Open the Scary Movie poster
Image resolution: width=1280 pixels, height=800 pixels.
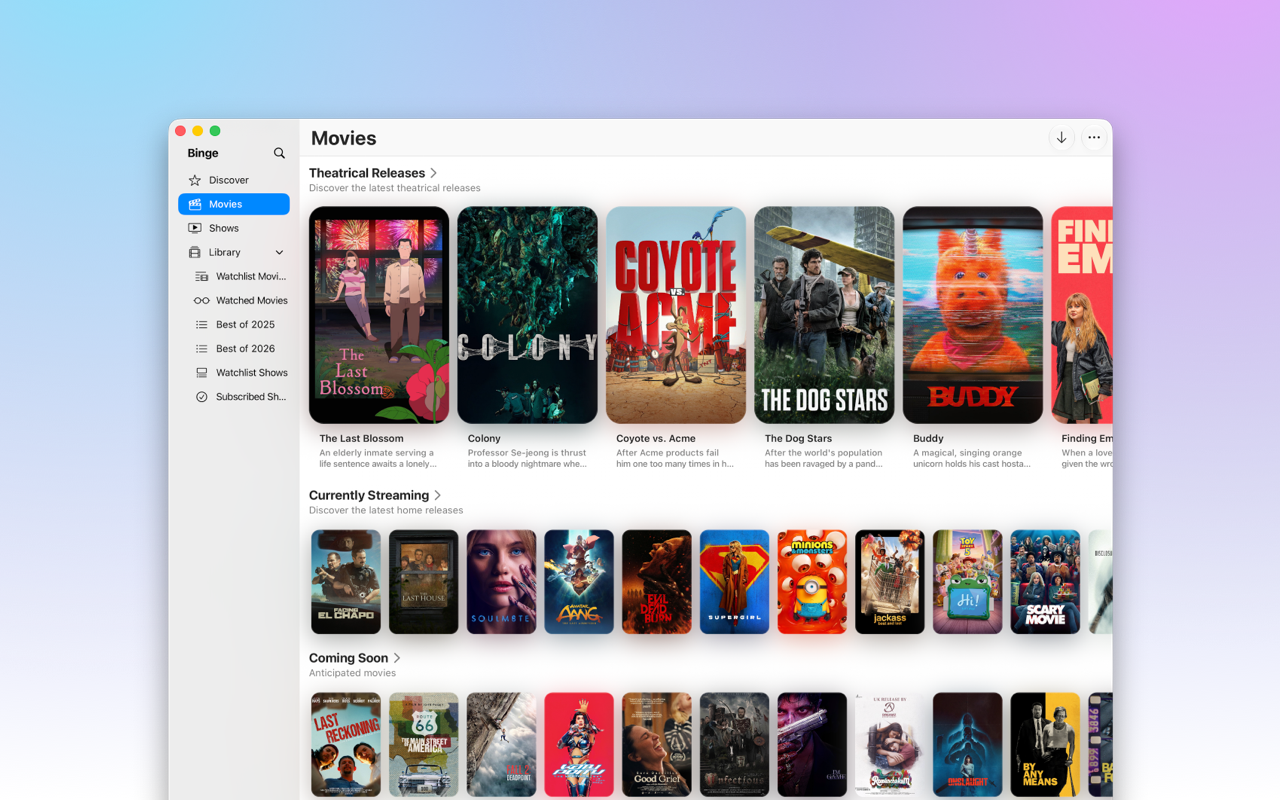pos(1046,582)
